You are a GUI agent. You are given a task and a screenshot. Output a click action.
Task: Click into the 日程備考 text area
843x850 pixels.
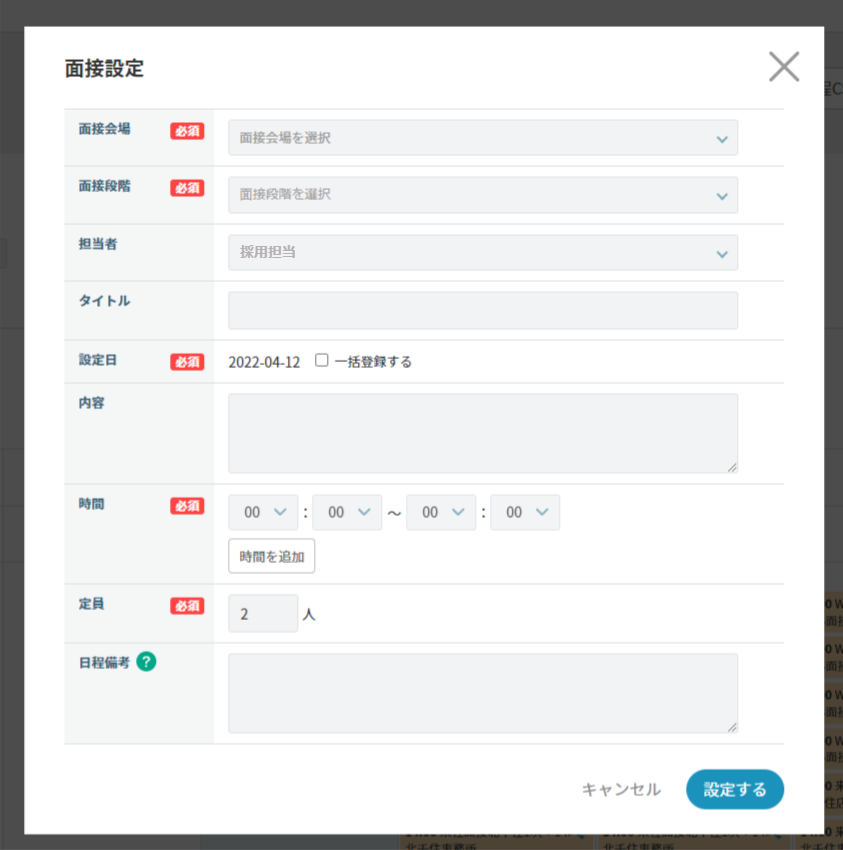[483, 693]
